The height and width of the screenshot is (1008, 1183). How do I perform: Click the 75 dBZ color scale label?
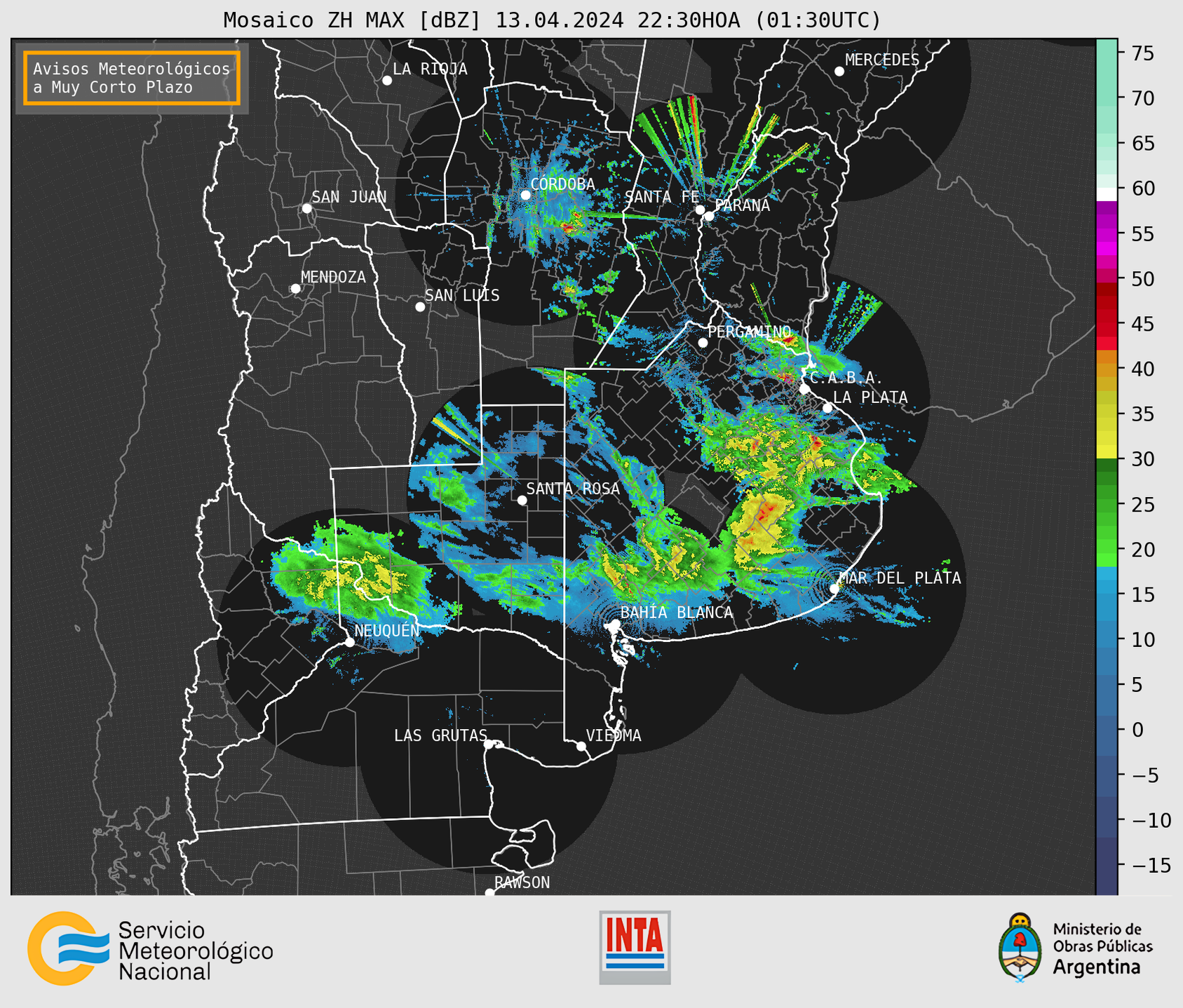pyautogui.click(x=1143, y=53)
